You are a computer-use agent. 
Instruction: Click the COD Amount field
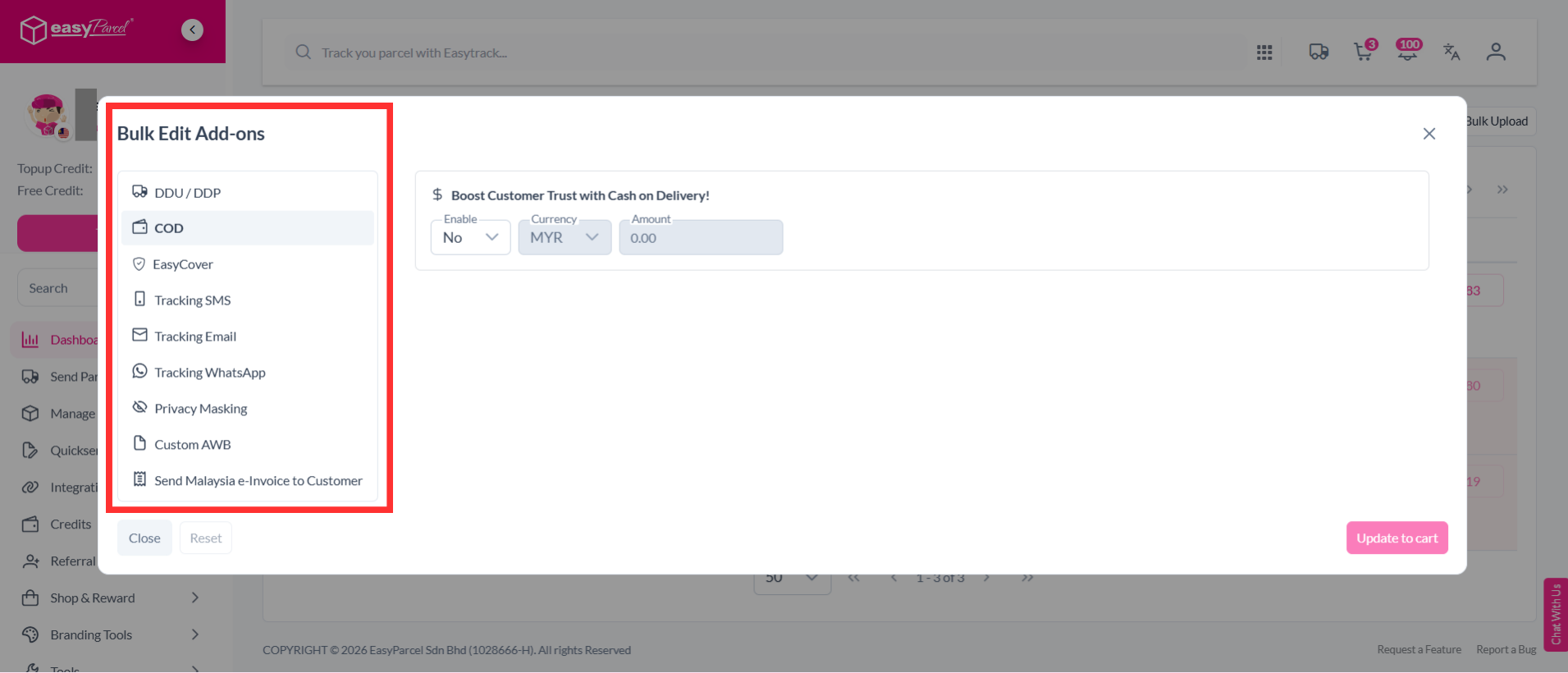coord(701,237)
